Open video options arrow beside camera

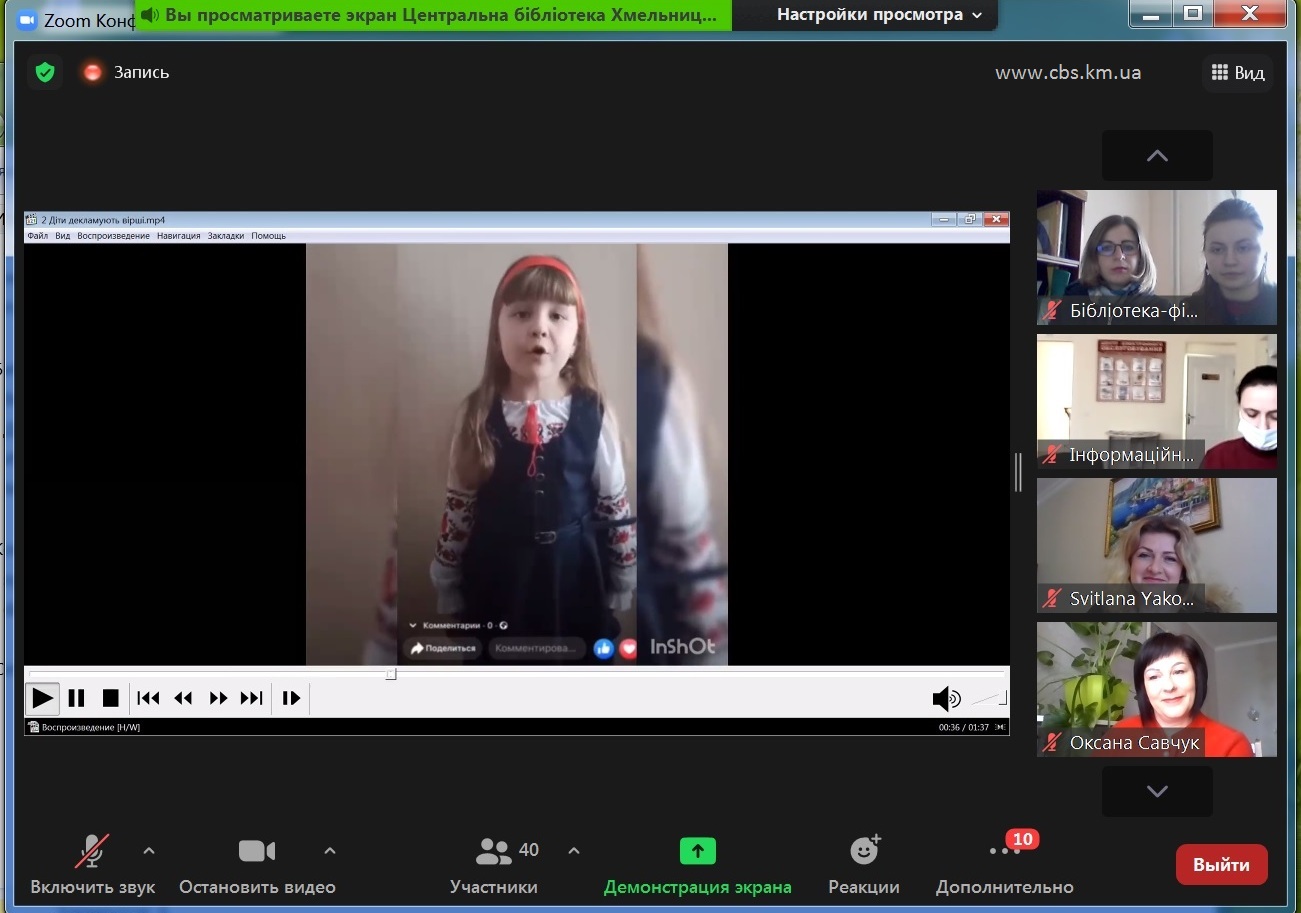(330, 851)
